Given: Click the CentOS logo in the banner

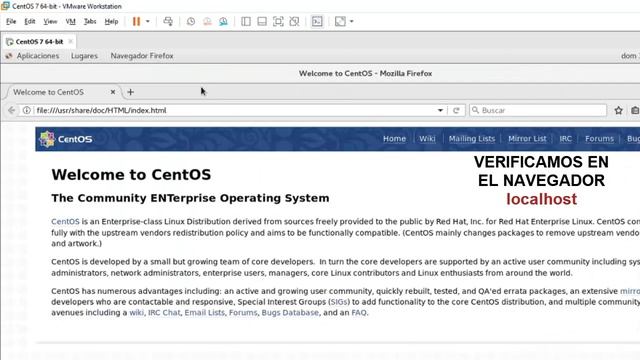Looking at the screenshot, I should click(x=66, y=139).
